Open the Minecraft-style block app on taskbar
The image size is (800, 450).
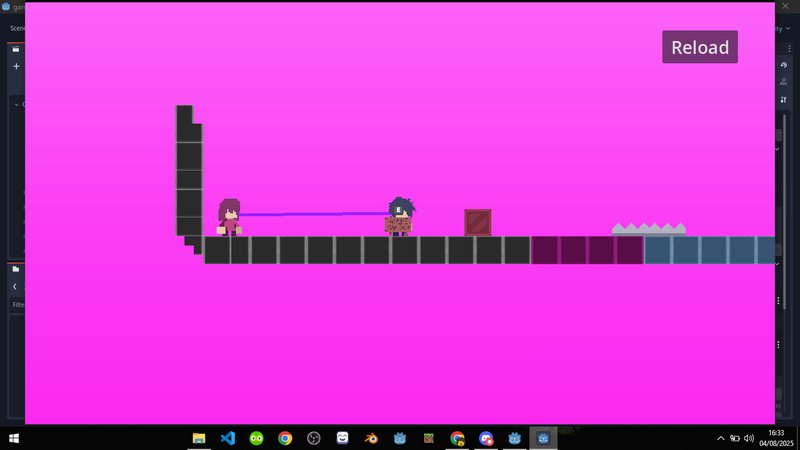pyautogui.click(x=429, y=438)
